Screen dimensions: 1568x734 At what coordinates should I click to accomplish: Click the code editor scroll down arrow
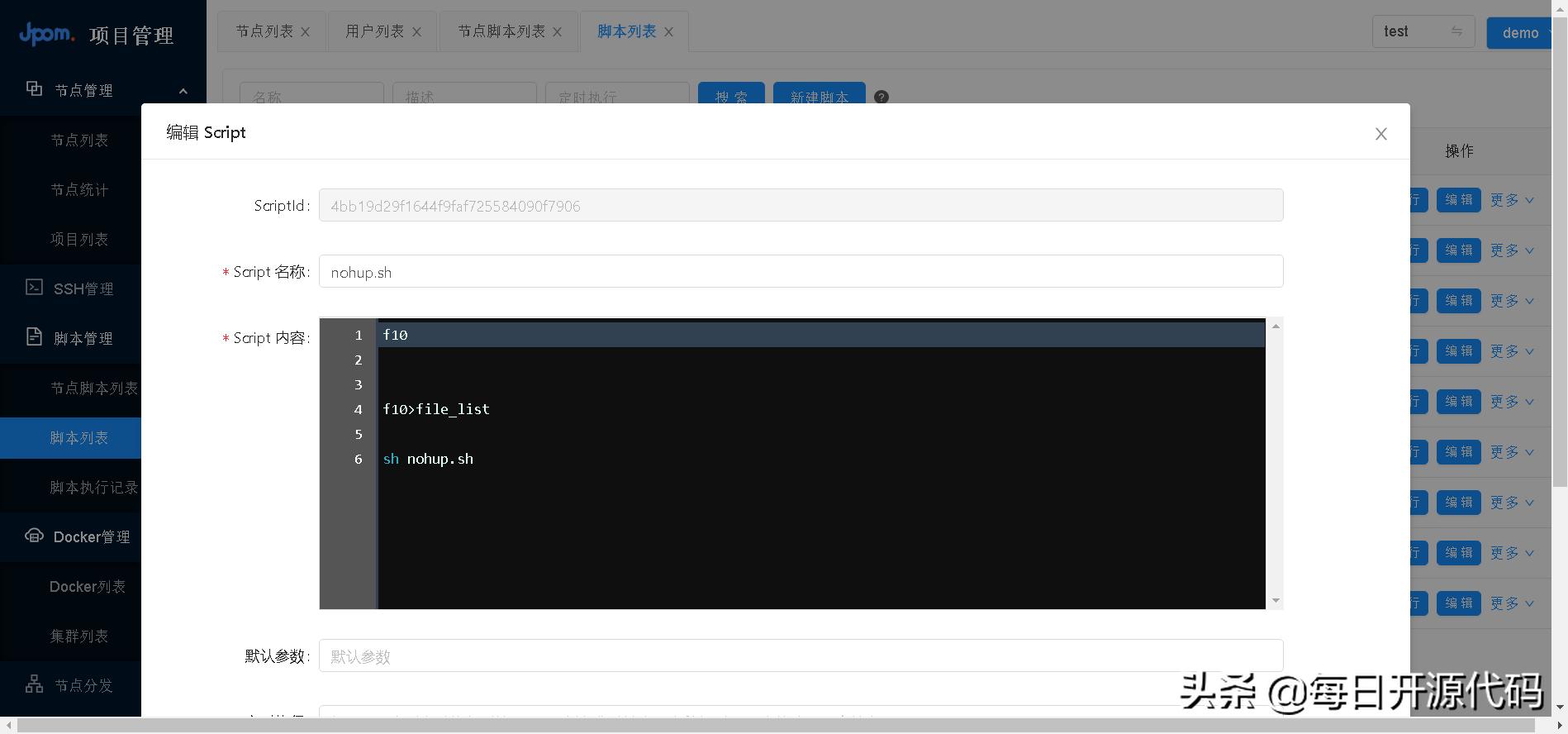1276,601
